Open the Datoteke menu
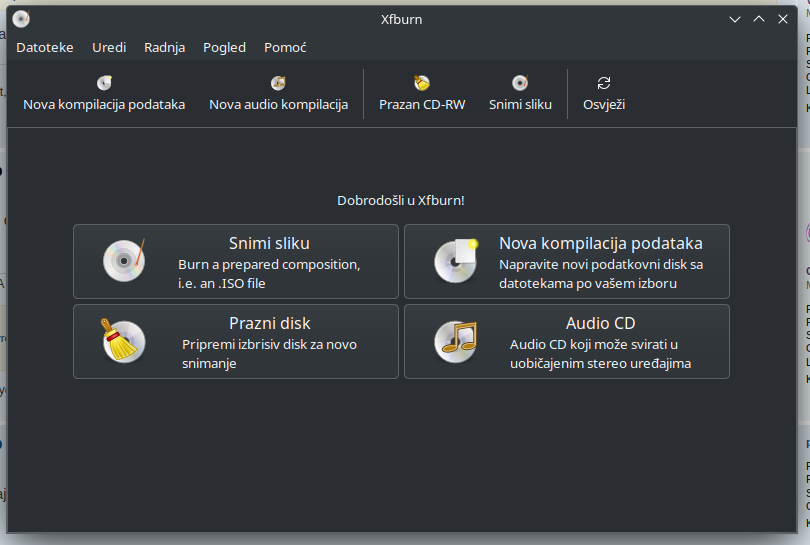810x545 pixels. 45,48
